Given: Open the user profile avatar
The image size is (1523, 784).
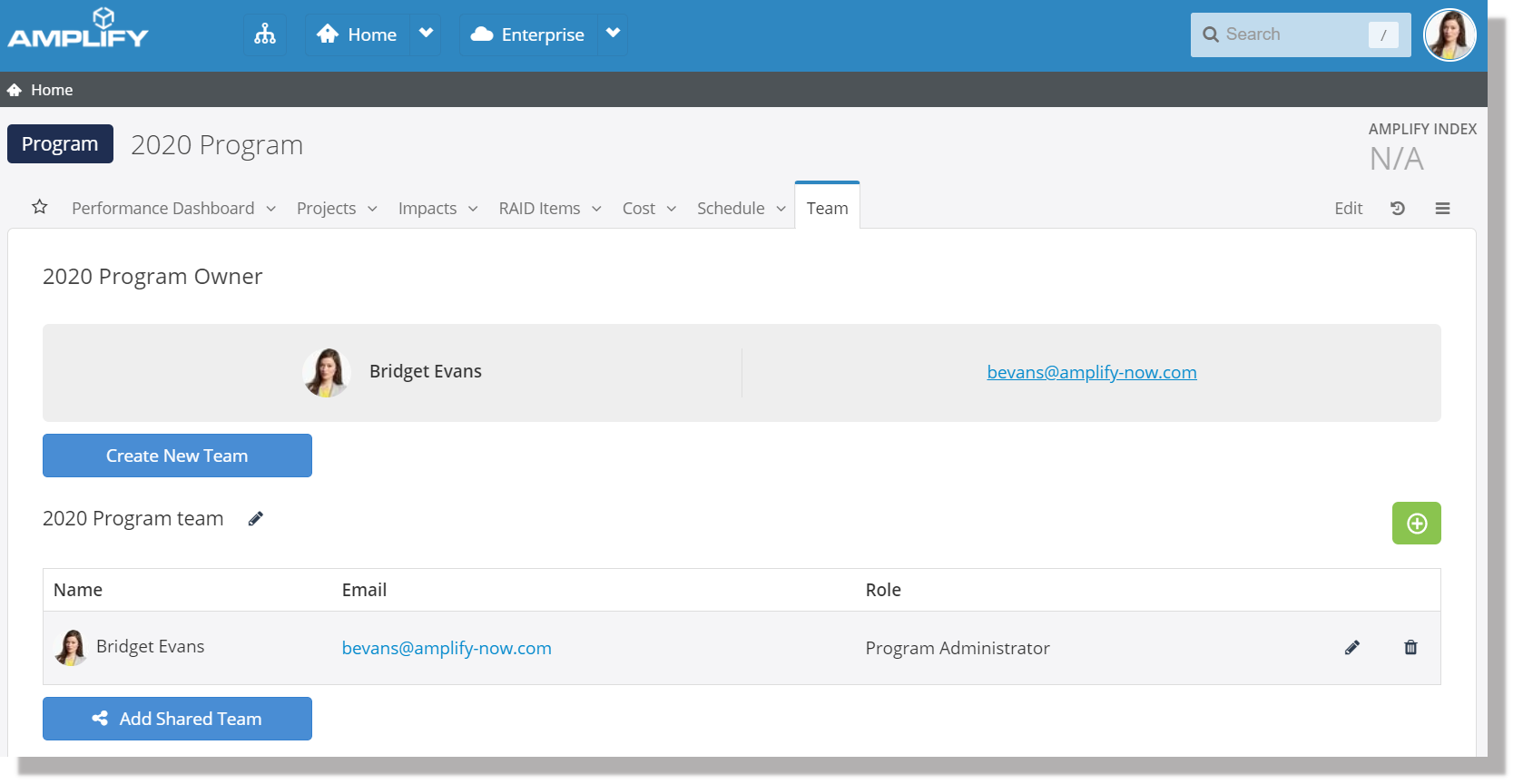Looking at the screenshot, I should click(x=1449, y=35).
